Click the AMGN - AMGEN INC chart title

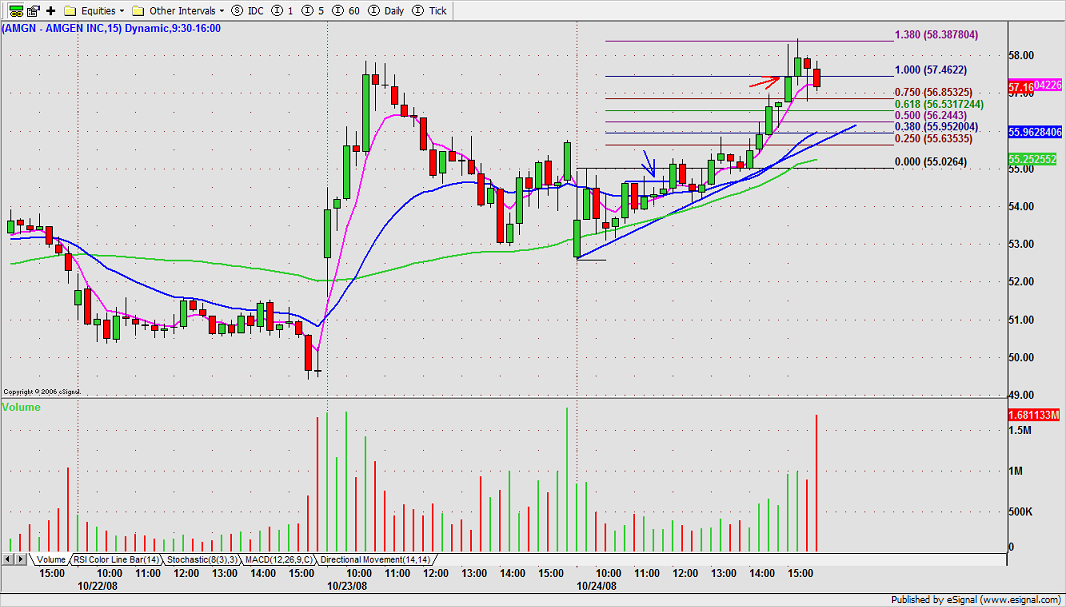tap(111, 29)
